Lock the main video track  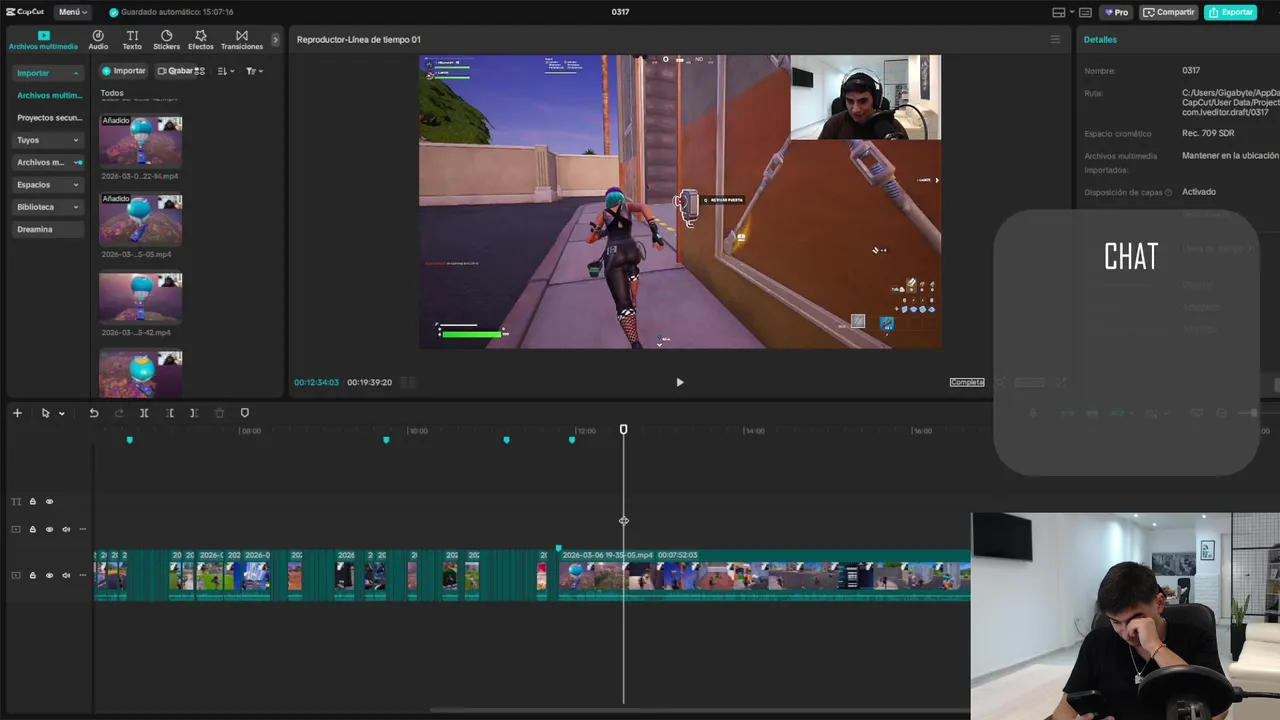(x=32, y=575)
